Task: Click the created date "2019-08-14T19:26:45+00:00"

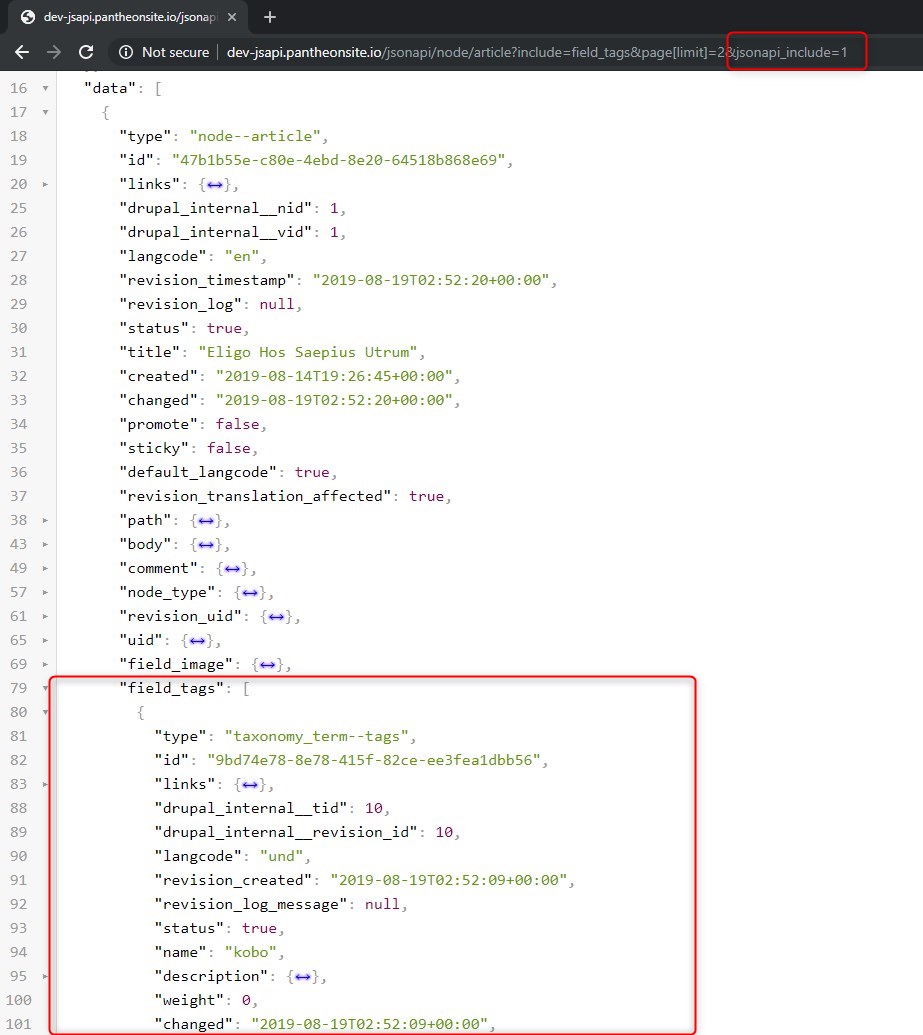Action: 334,376
